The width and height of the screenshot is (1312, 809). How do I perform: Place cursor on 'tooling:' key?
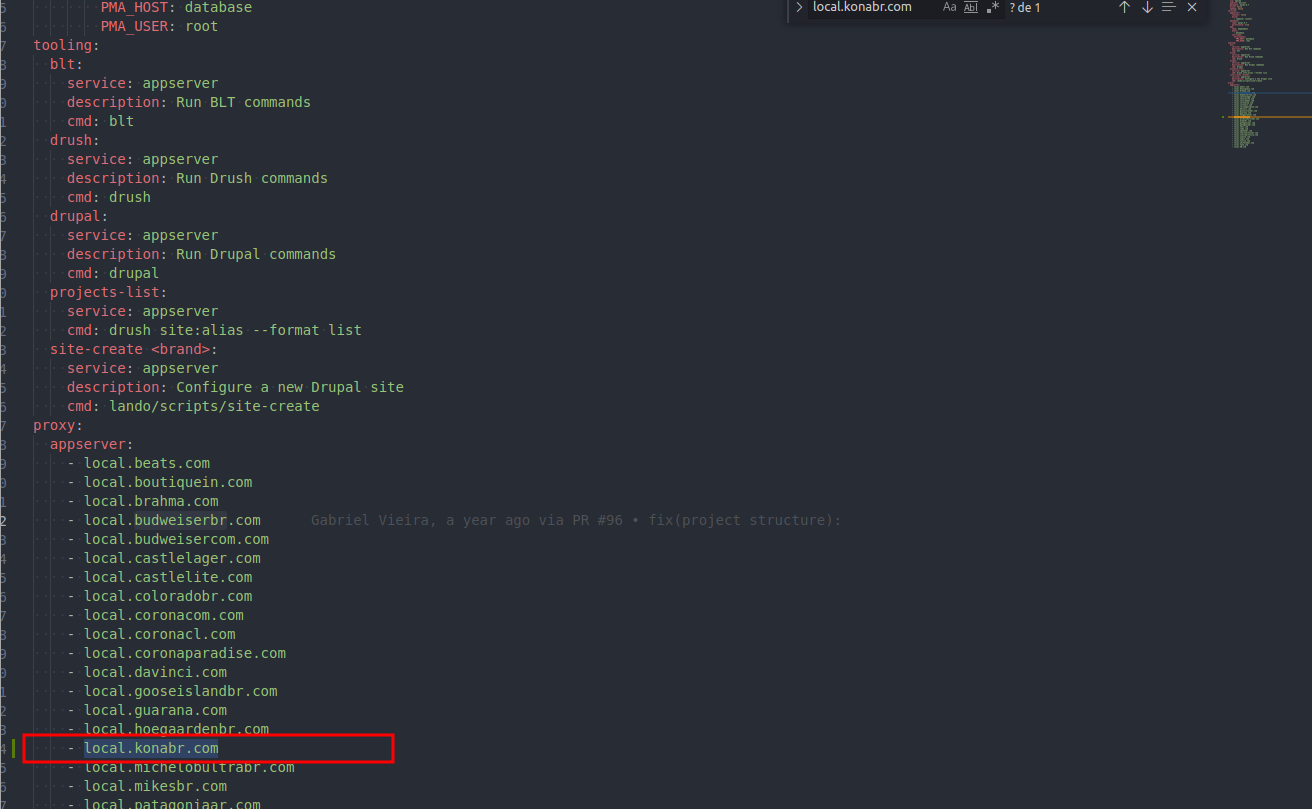tap(67, 45)
